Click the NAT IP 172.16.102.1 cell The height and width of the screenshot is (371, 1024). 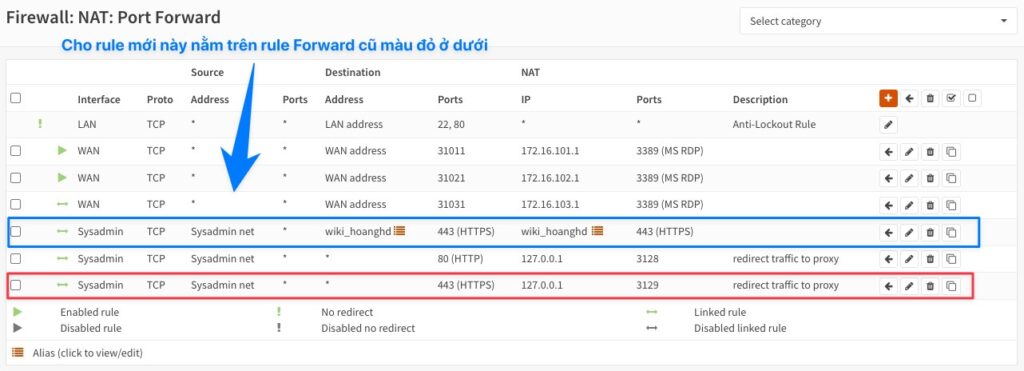550,178
